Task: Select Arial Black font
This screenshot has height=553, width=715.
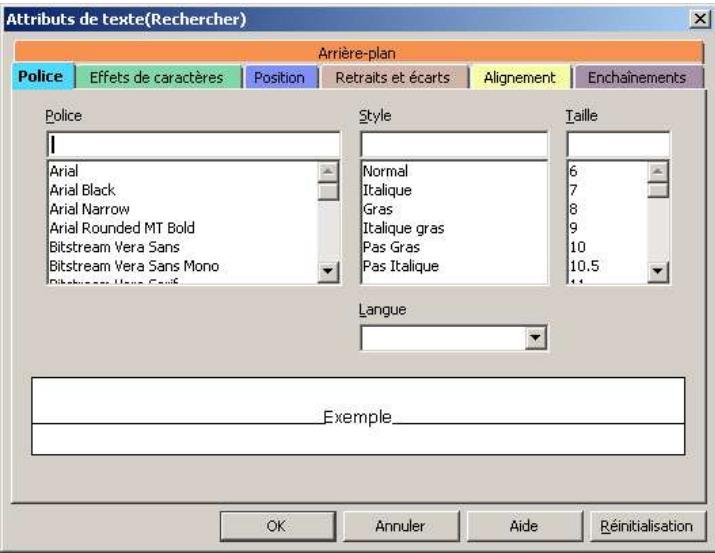Action: point(183,190)
